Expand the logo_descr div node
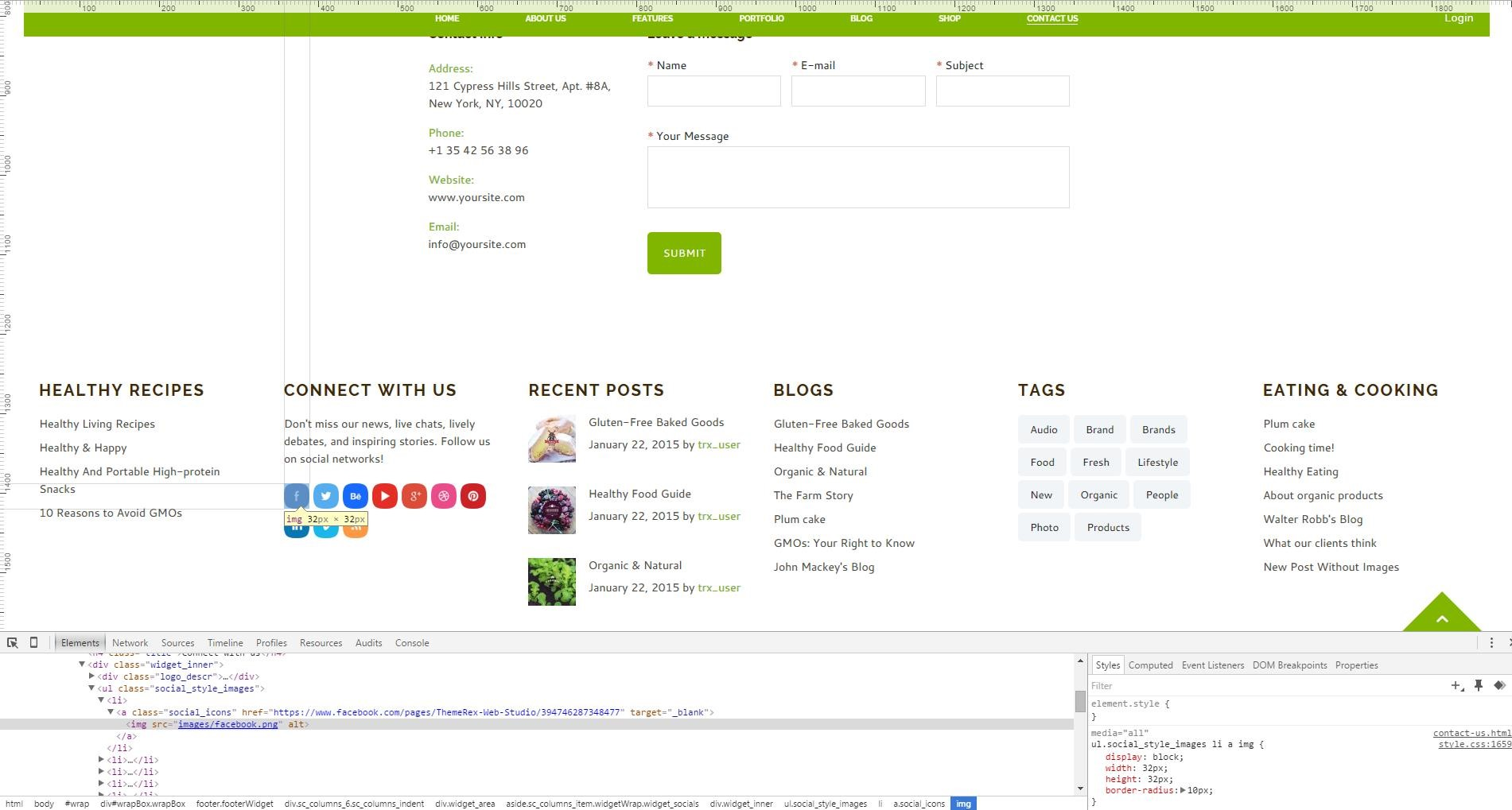This screenshot has width=1512, height=810. (92, 676)
